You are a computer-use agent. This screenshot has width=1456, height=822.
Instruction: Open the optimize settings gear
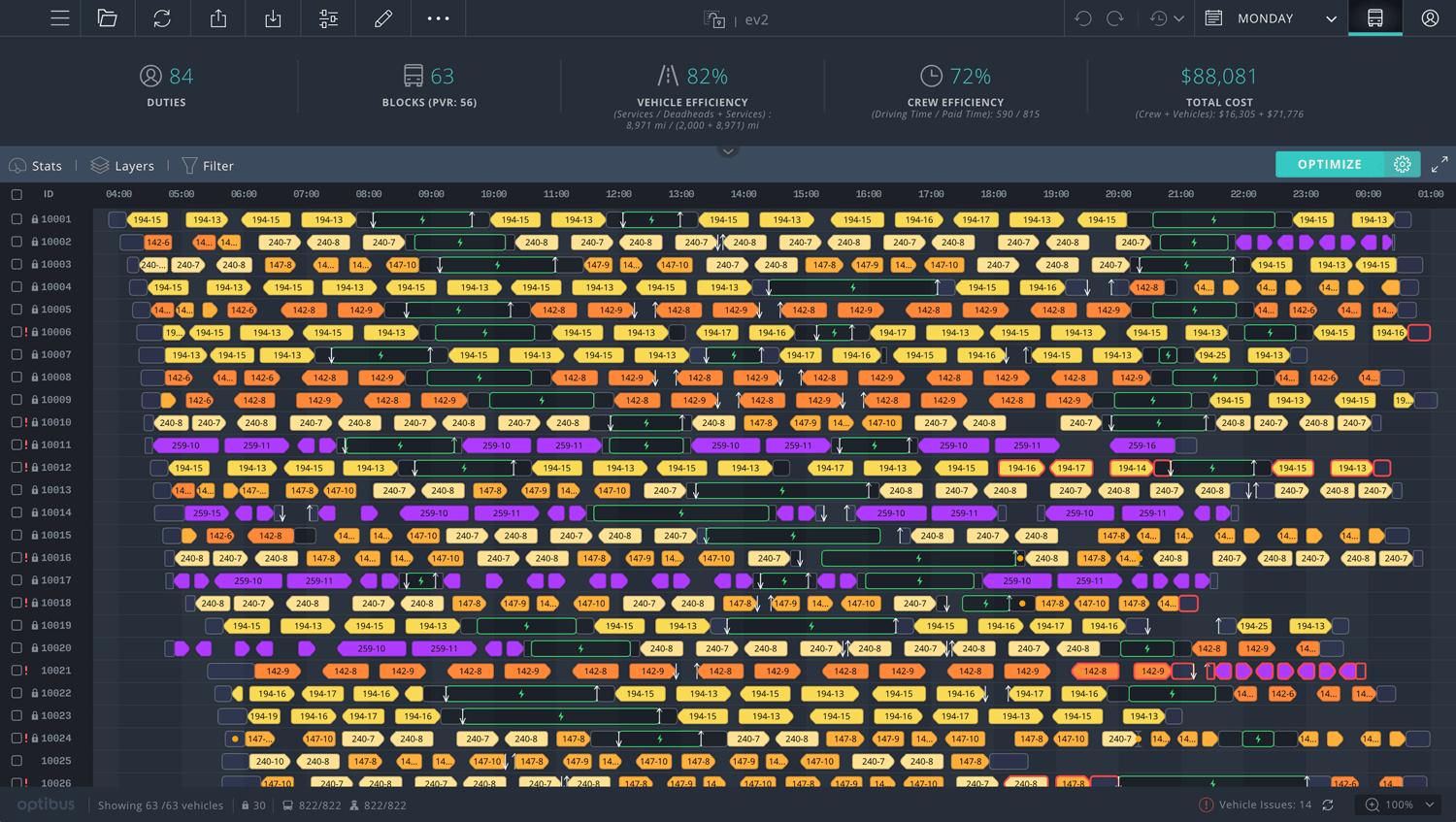(x=1402, y=165)
